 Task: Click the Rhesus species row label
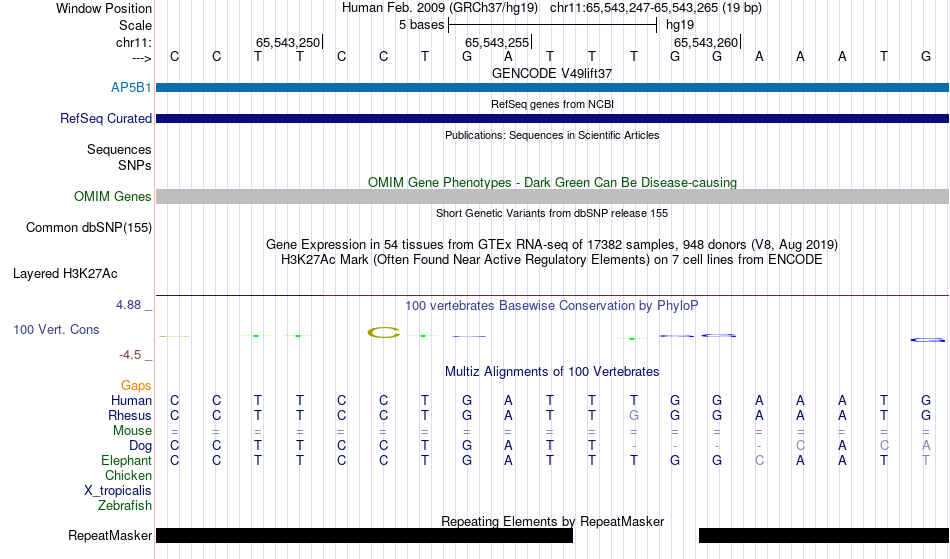coord(130,415)
